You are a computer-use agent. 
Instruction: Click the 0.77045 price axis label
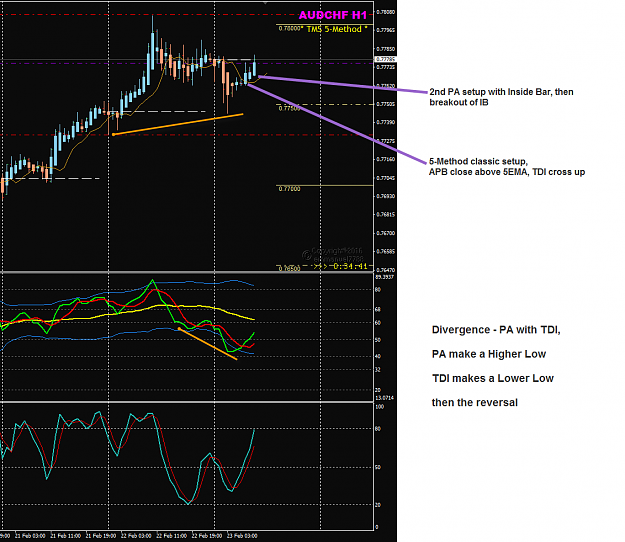coord(385,178)
